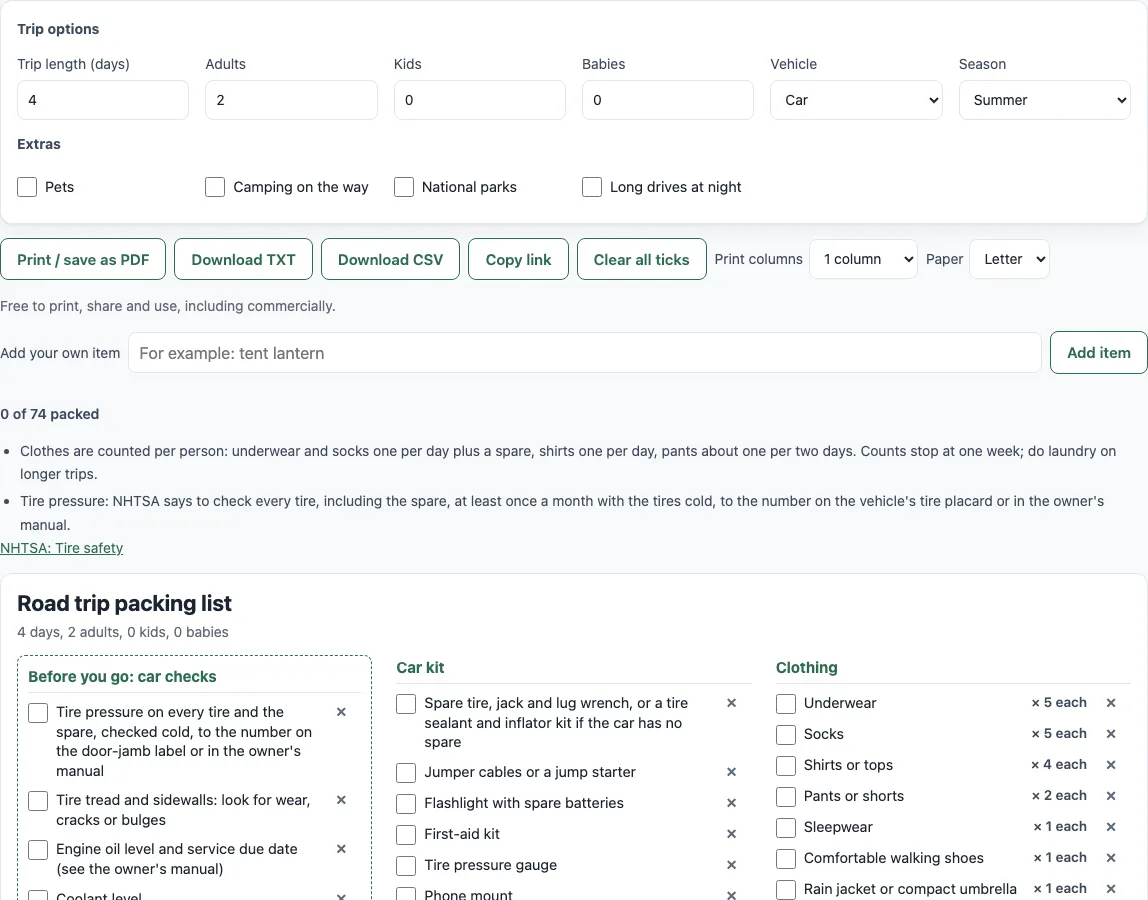
Task: Remove the Underwear item
Action: click(x=1111, y=703)
